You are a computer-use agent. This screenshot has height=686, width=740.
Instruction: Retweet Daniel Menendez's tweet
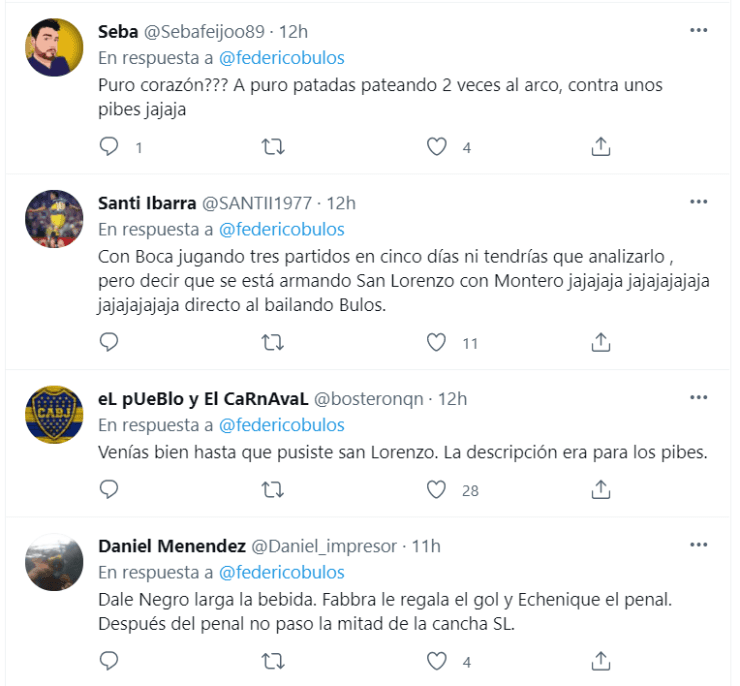coord(272,661)
